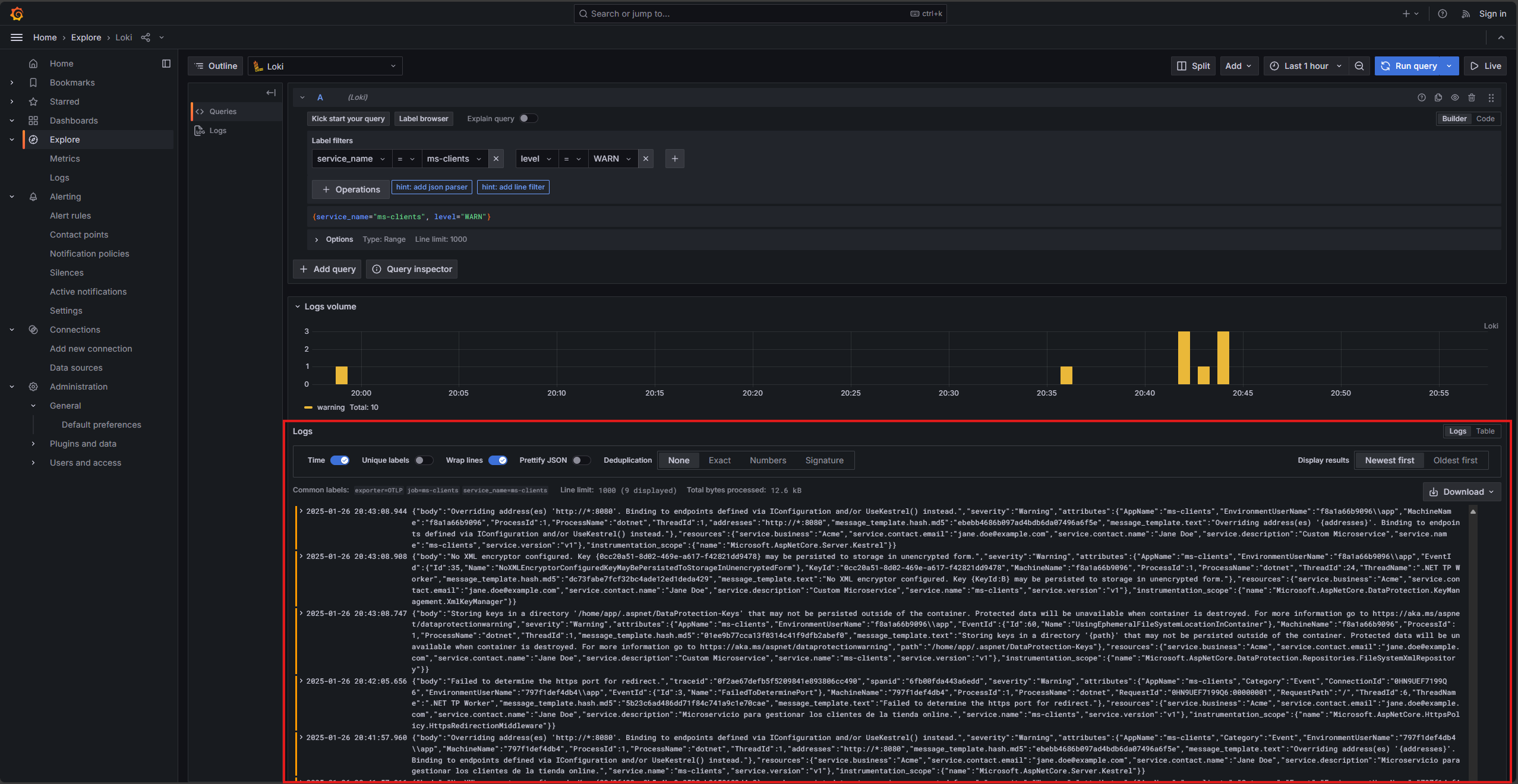
Task: Click the Grafana logo icon
Action: pos(17,13)
